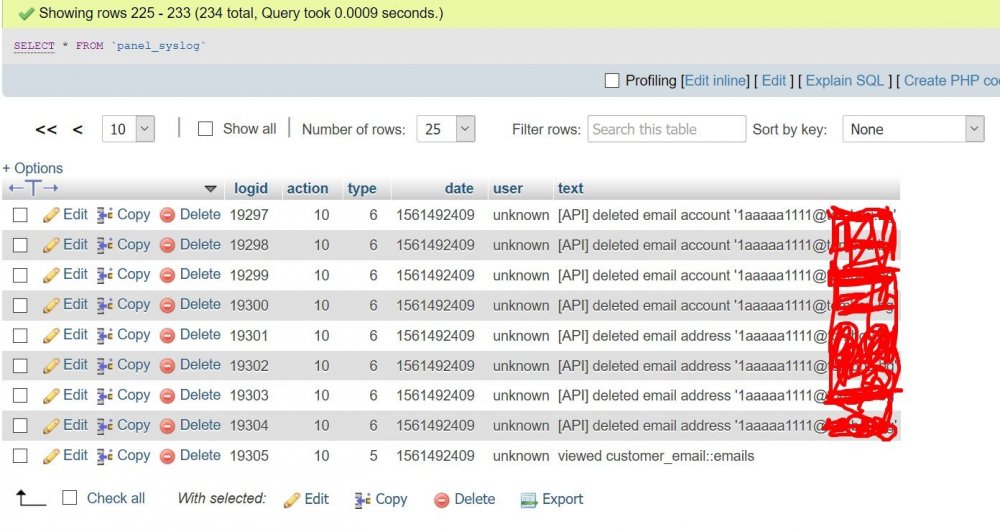Click Delete icon for logid 19298
The height and width of the screenshot is (532, 1000).
[167, 246]
